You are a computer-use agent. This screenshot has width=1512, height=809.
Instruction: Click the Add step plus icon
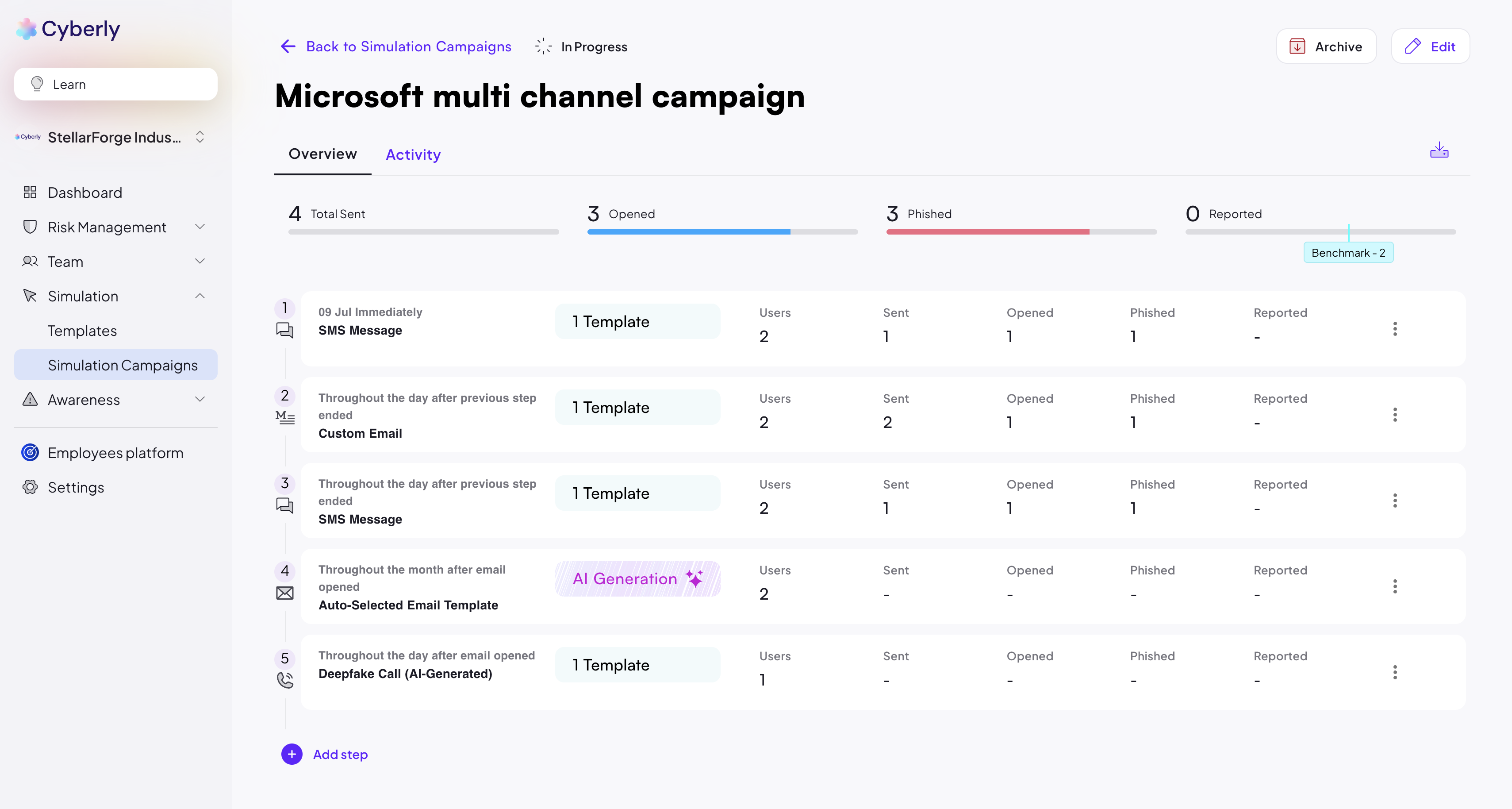292,754
